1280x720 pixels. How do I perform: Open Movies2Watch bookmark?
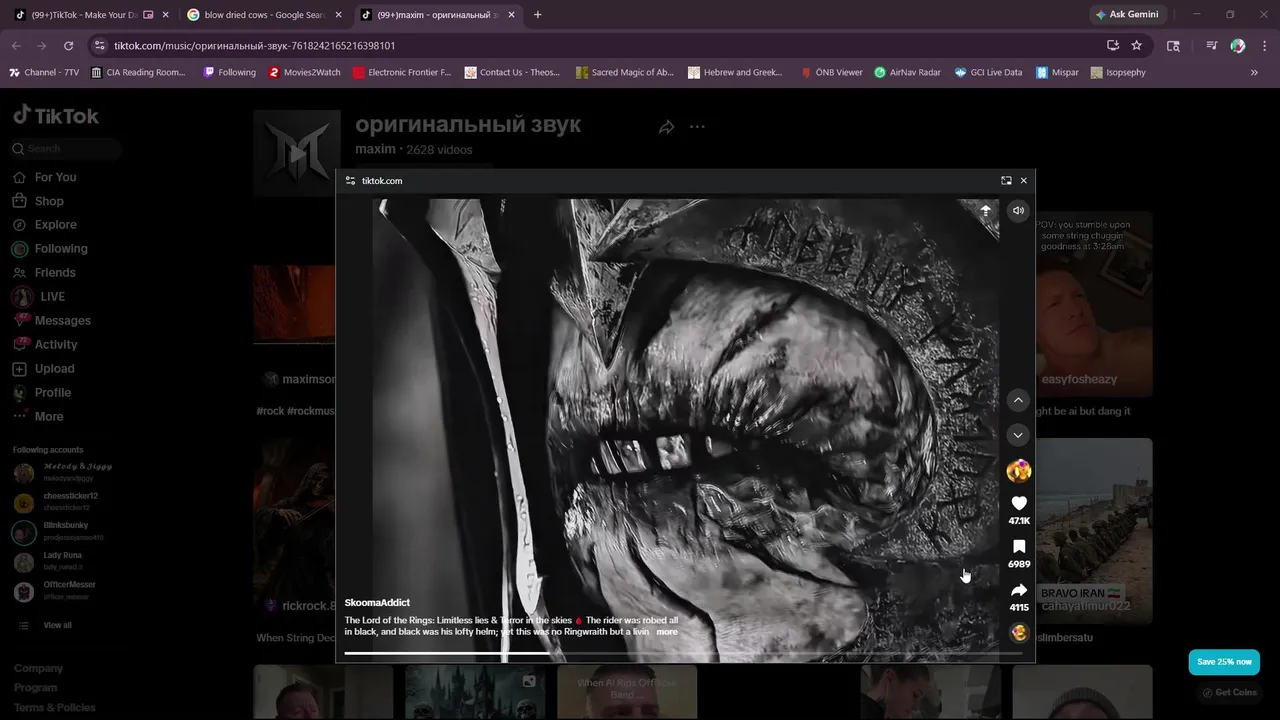coord(304,73)
